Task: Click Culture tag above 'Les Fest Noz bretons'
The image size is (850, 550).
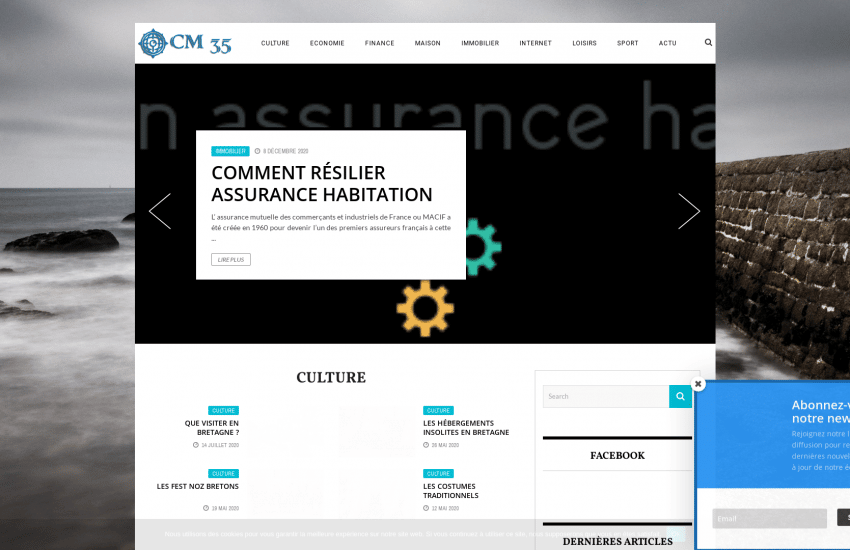Action: click(x=223, y=474)
